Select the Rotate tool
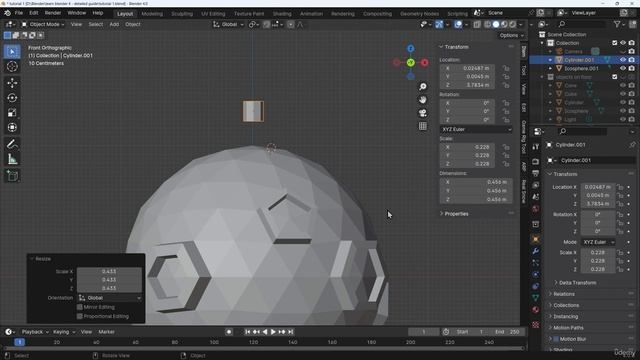This screenshot has width=640, height=360. (x=12, y=98)
